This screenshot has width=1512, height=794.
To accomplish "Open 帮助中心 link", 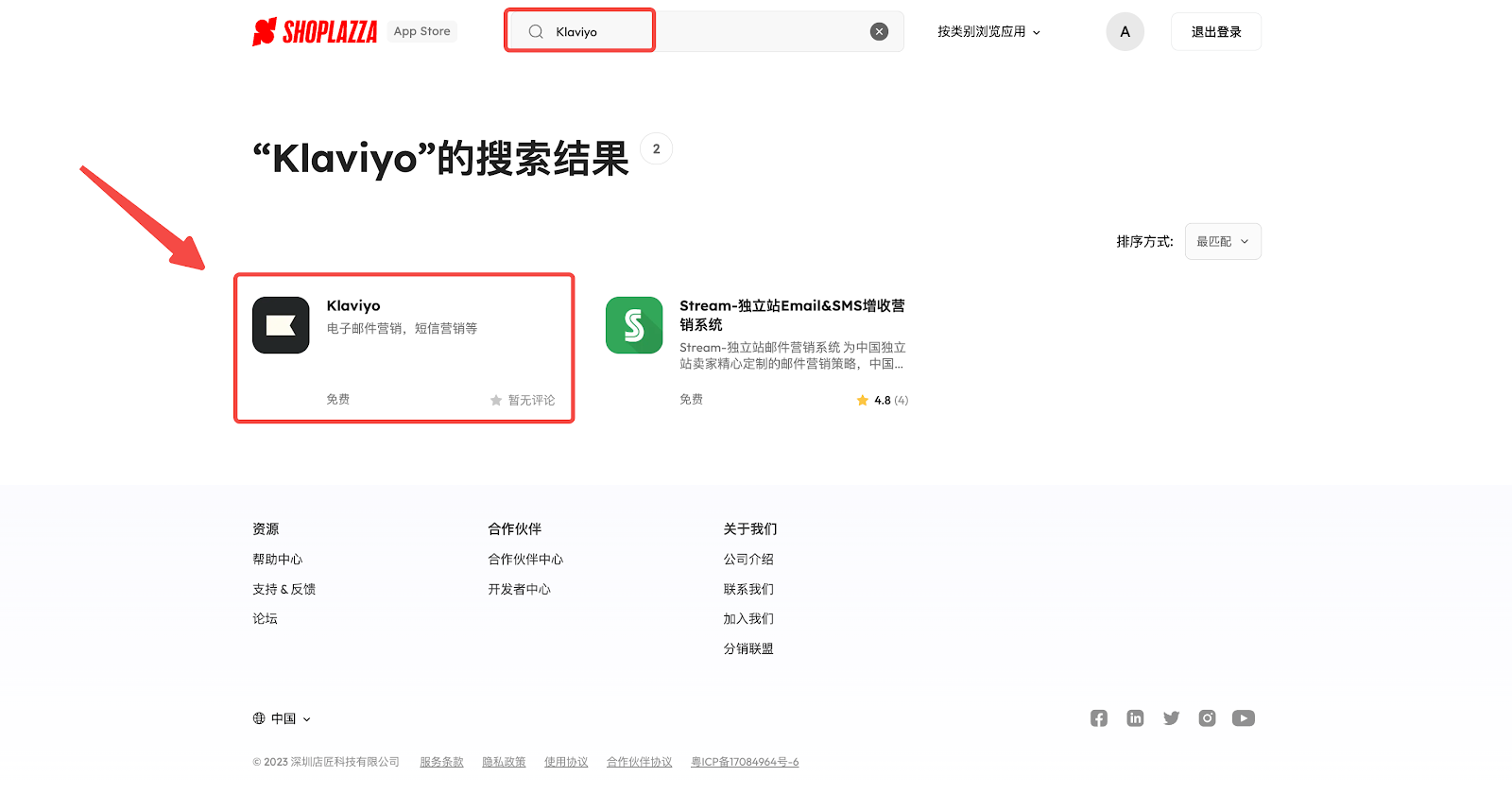I will [x=278, y=560].
